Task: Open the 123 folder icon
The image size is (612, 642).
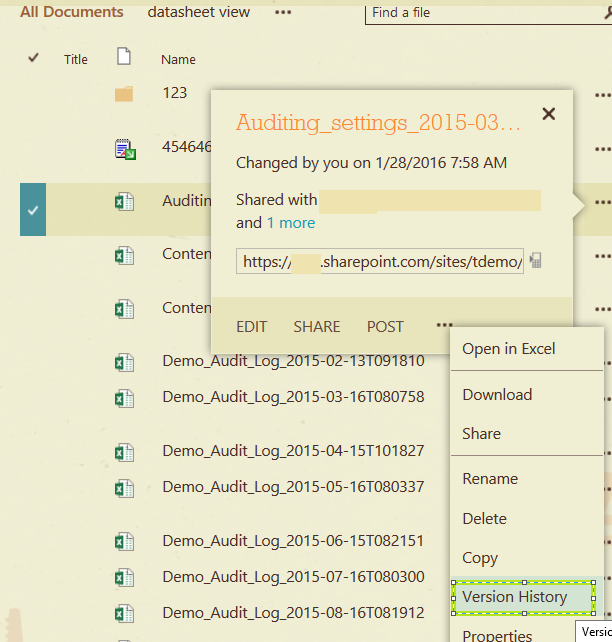Action: 124,94
